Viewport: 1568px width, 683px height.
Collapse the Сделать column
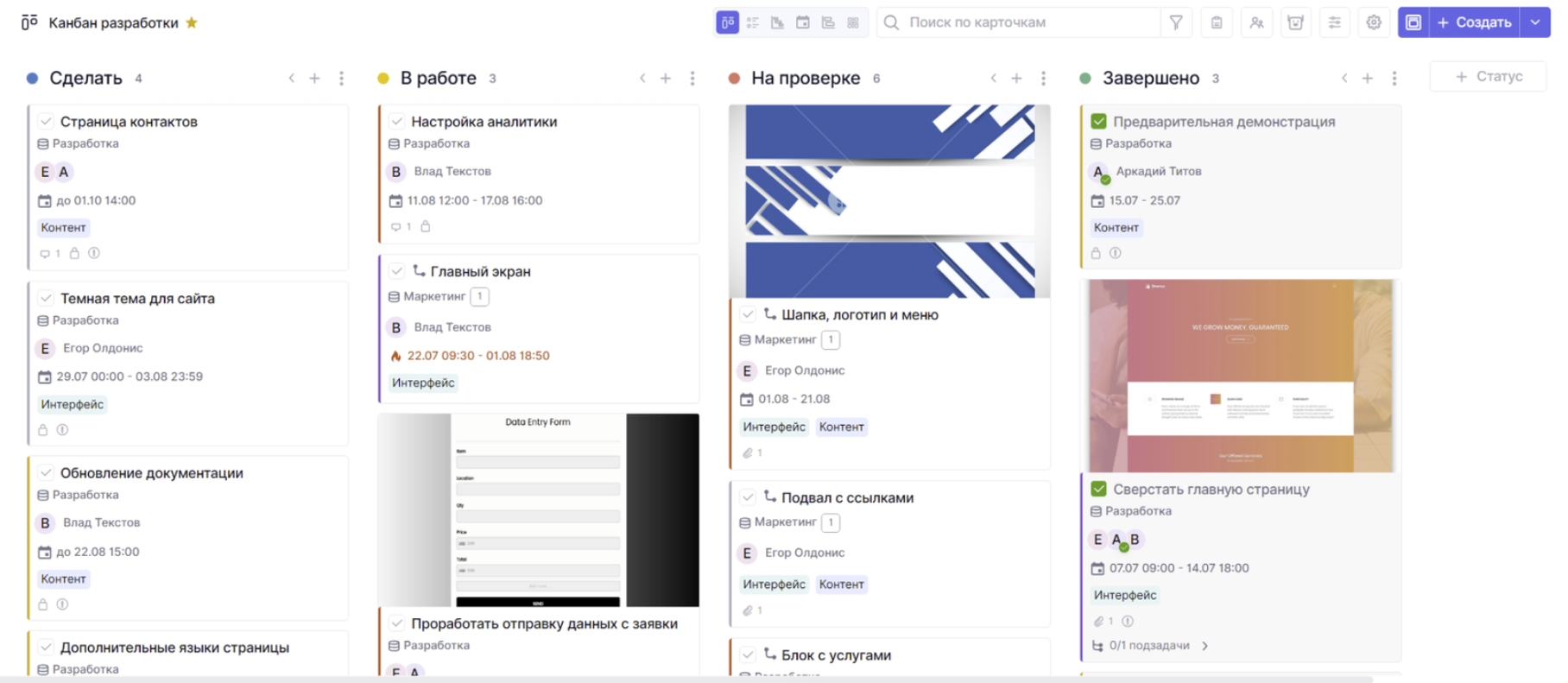(x=292, y=79)
